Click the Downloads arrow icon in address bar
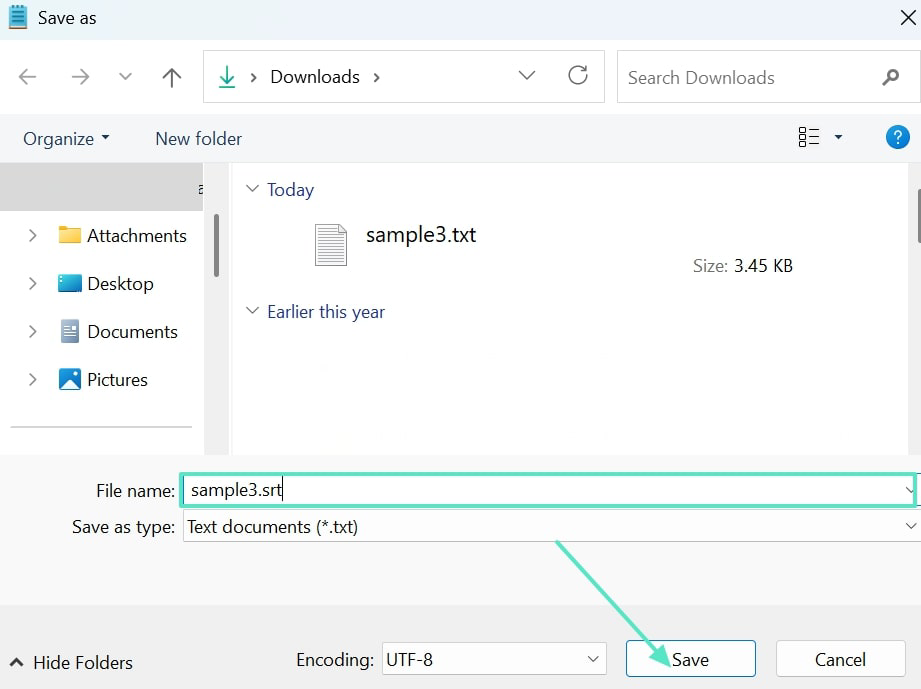The image size is (921, 689). coord(227,77)
